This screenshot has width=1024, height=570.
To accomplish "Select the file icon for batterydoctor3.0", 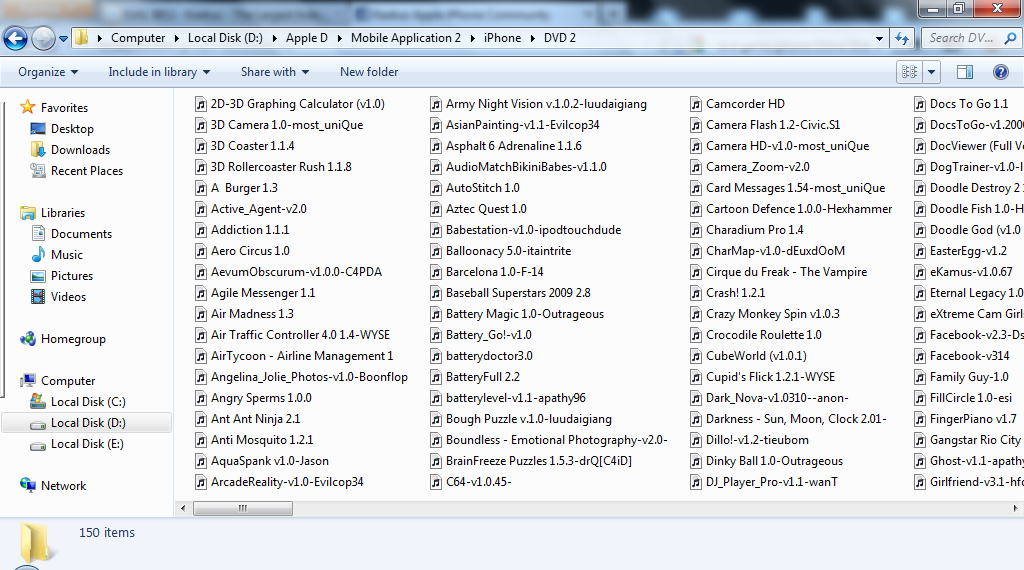I will pos(436,356).
